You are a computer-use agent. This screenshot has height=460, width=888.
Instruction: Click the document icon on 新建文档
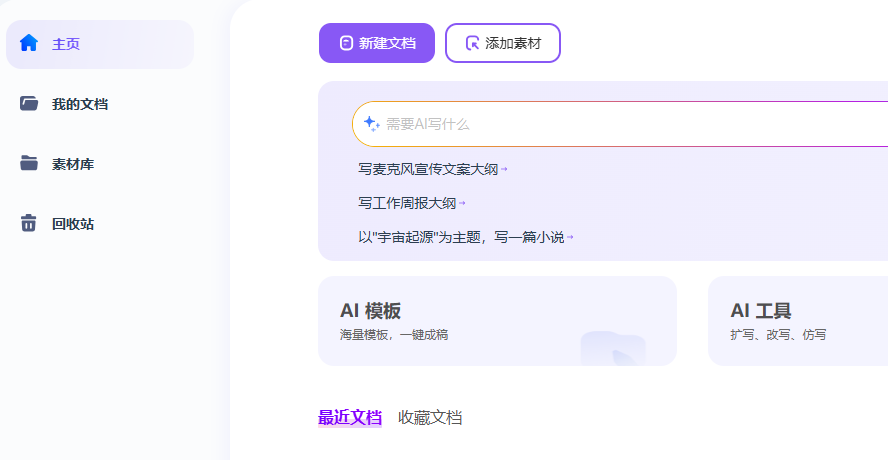pos(346,43)
